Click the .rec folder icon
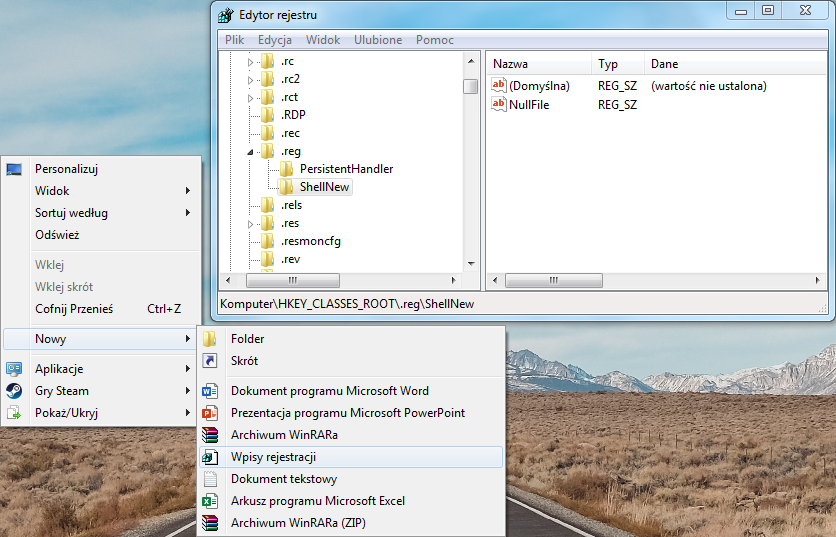Image resolution: width=836 pixels, height=537 pixels. (x=267, y=133)
